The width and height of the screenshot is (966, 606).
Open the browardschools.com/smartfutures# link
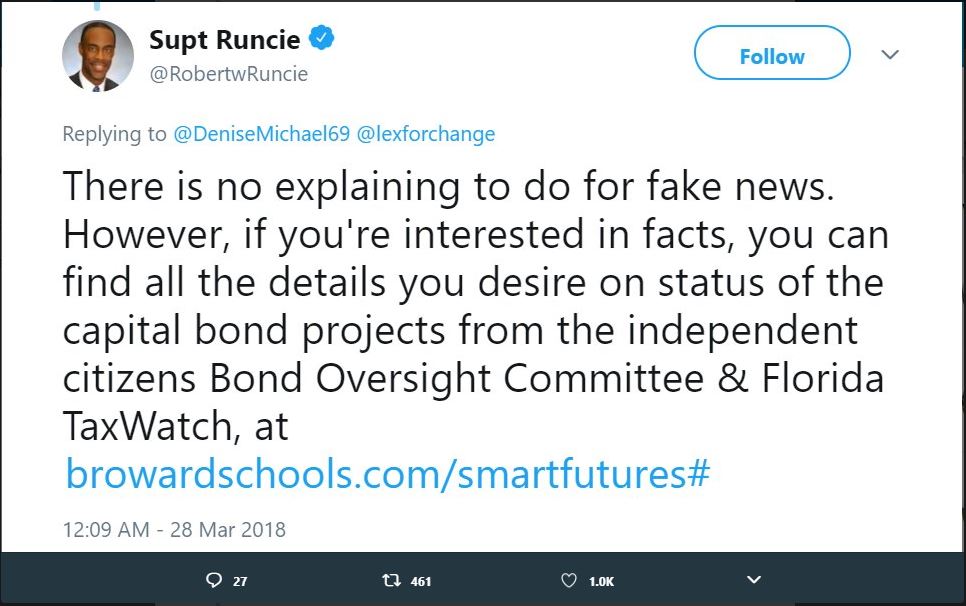tap(387, 474)
